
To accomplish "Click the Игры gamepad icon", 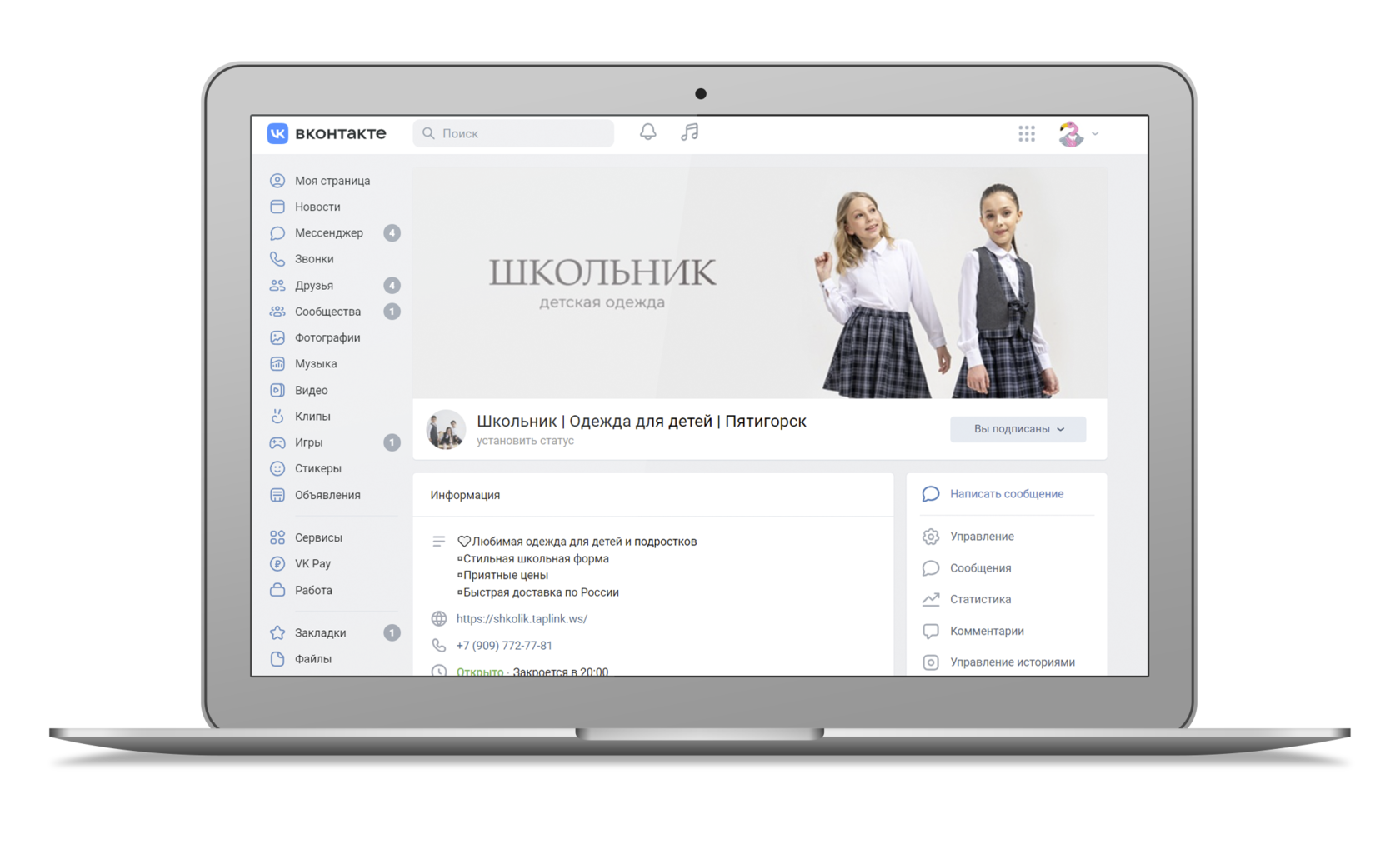I will tap(277, 442).
